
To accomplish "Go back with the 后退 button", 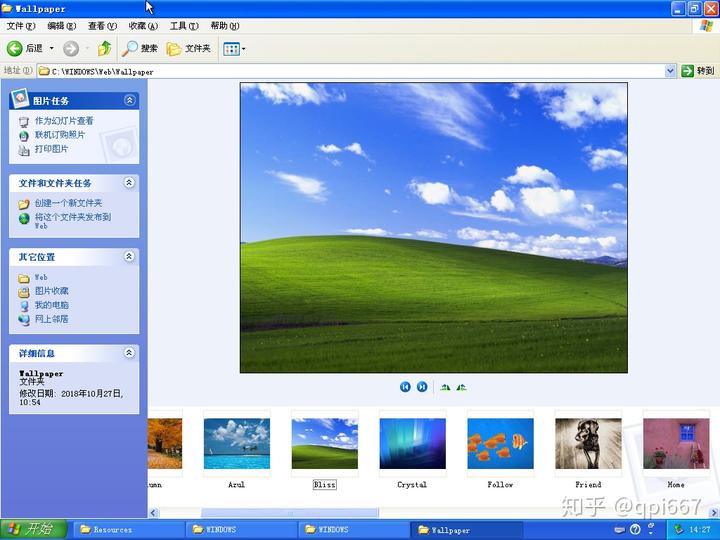I will coord(25,48).
